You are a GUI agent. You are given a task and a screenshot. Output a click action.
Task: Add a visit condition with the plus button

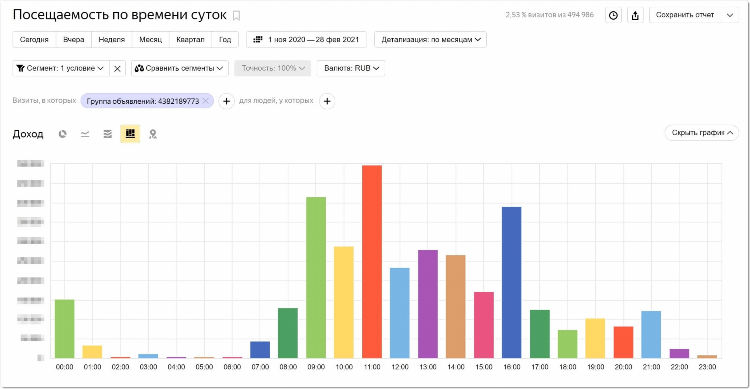pos(226,101)
